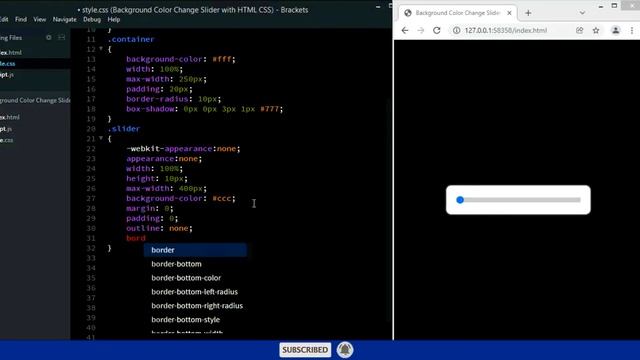The height and width of the screenshot is (360, 640).
Task: Click the '.slider' selector on line 20
Action: pyautogui.click(x=124, y=129)
